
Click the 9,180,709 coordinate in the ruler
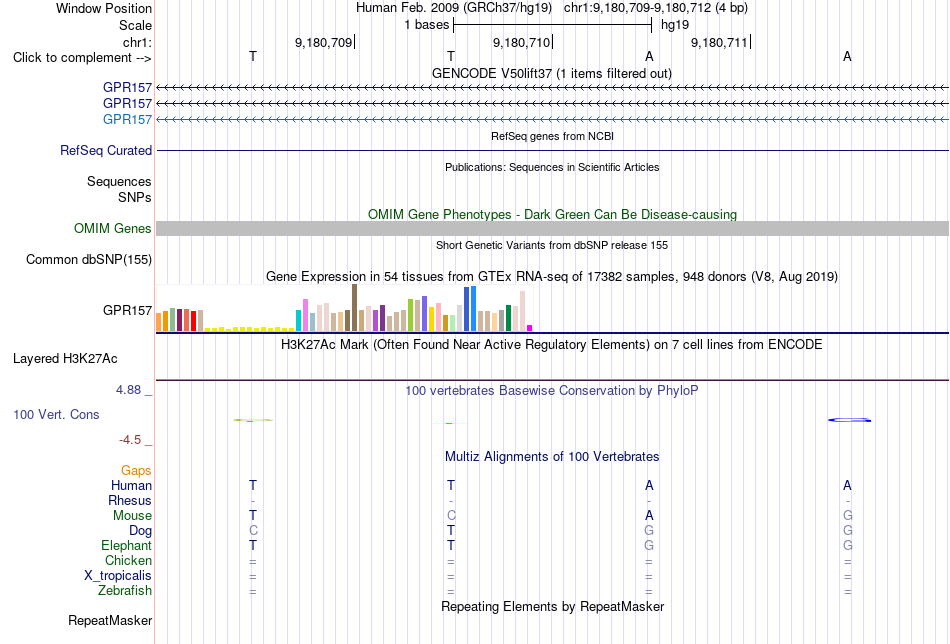coord(324,42)
